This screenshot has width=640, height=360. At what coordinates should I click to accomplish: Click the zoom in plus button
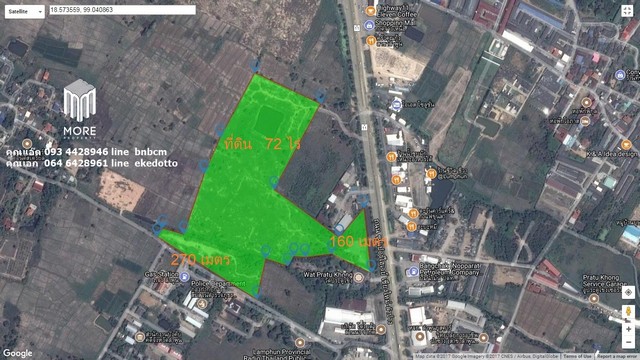coord(629,329)
